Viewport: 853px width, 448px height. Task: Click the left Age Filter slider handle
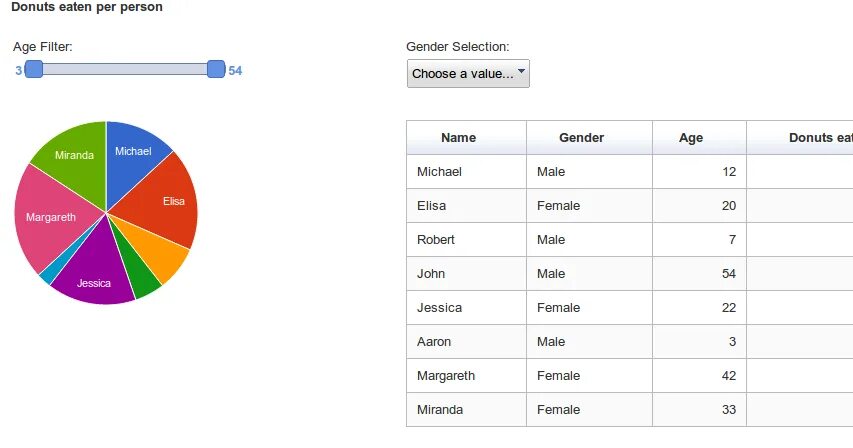[x=33, y=69]
